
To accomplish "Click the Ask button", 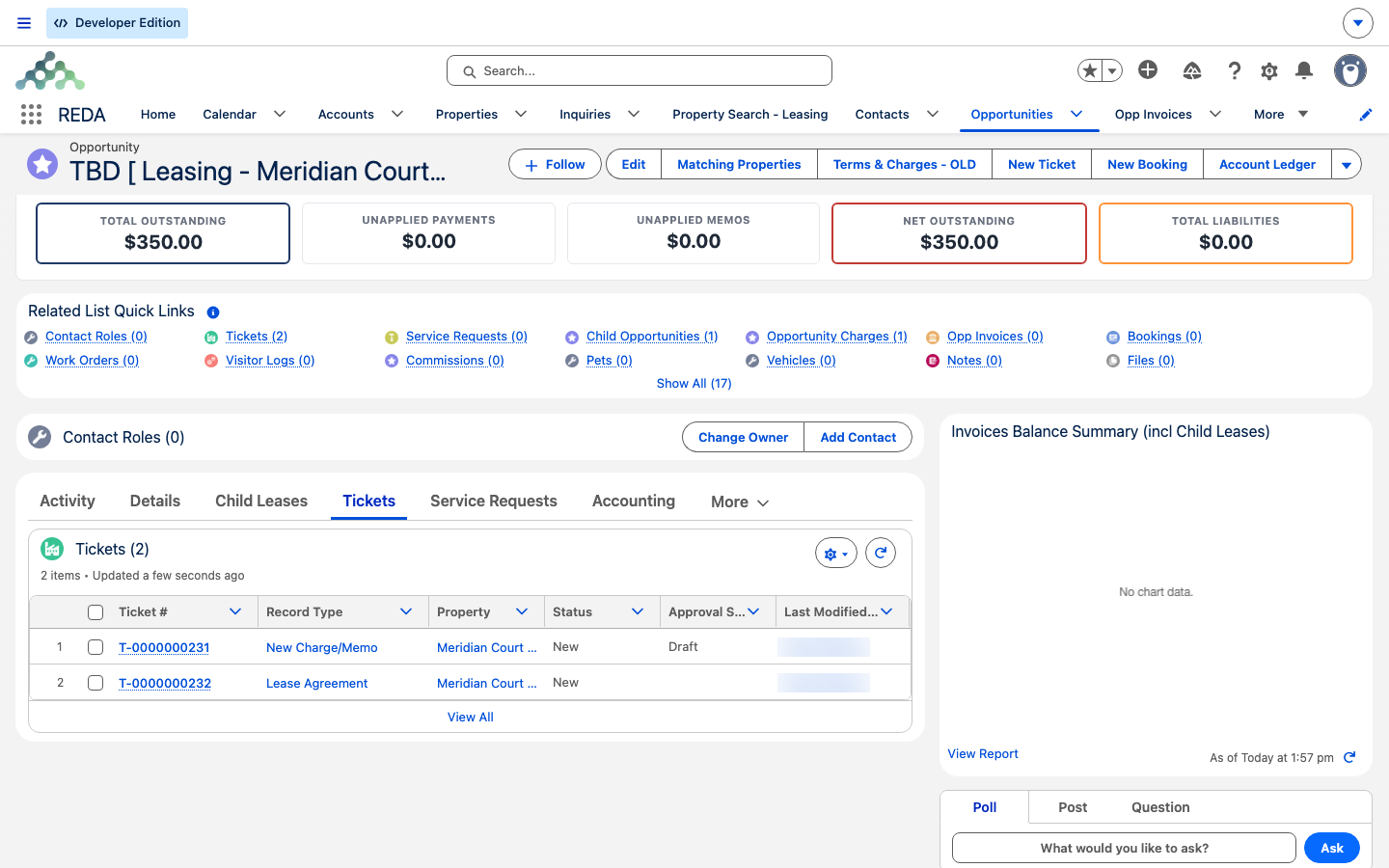I will click(x=1332, y=848).
